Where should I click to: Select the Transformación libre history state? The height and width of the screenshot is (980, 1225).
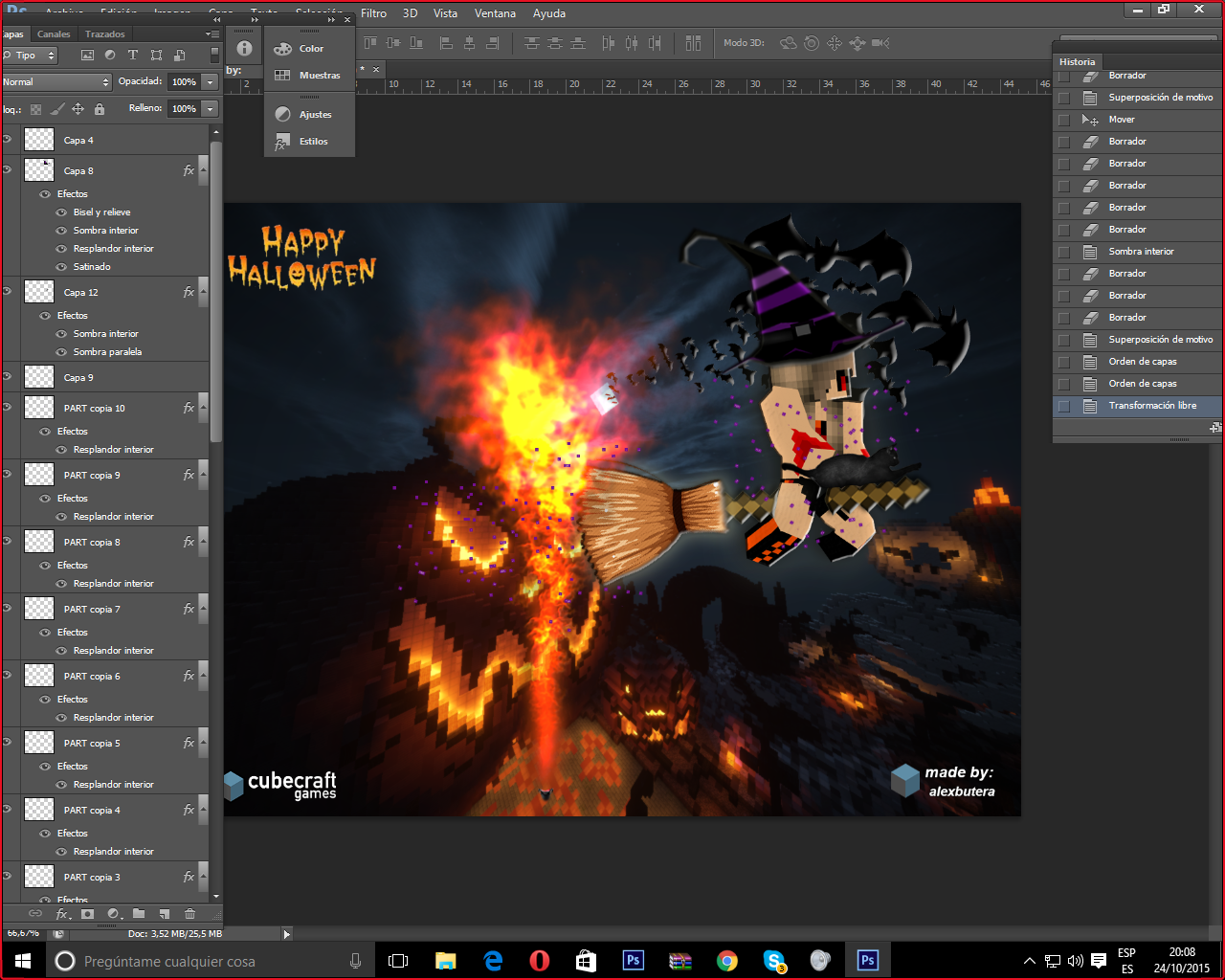1138,406
